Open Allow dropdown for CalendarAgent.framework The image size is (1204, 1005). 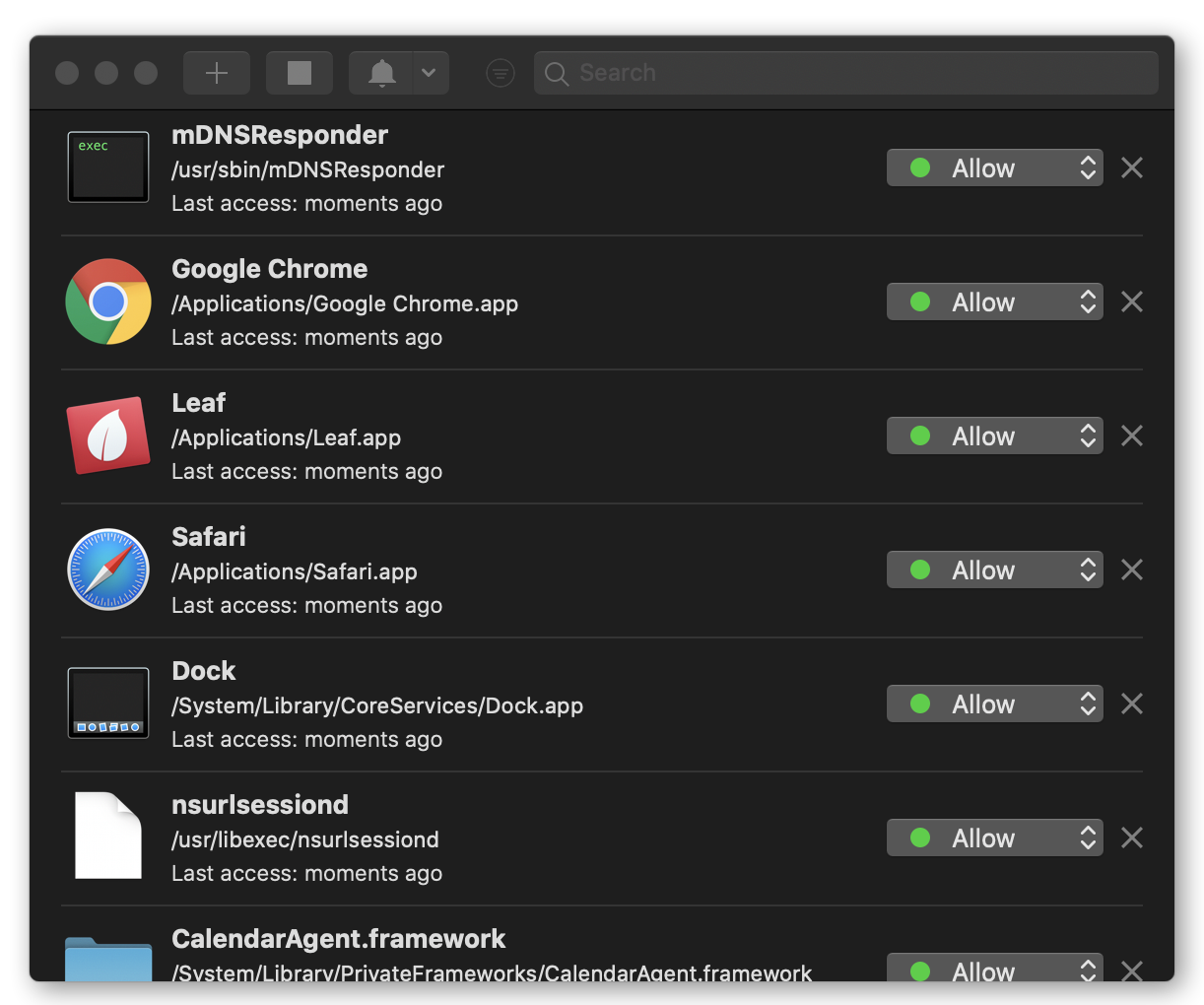[994, 968]
